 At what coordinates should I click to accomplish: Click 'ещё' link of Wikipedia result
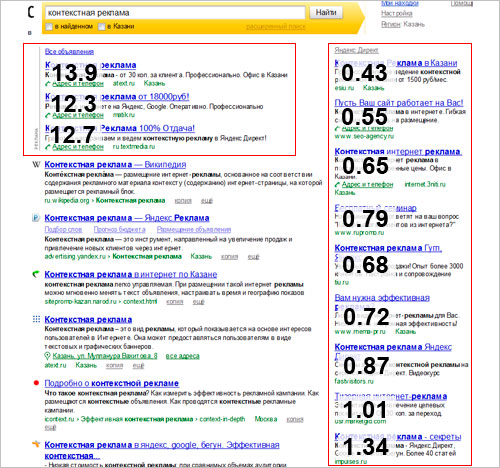(x=207, y=201)
